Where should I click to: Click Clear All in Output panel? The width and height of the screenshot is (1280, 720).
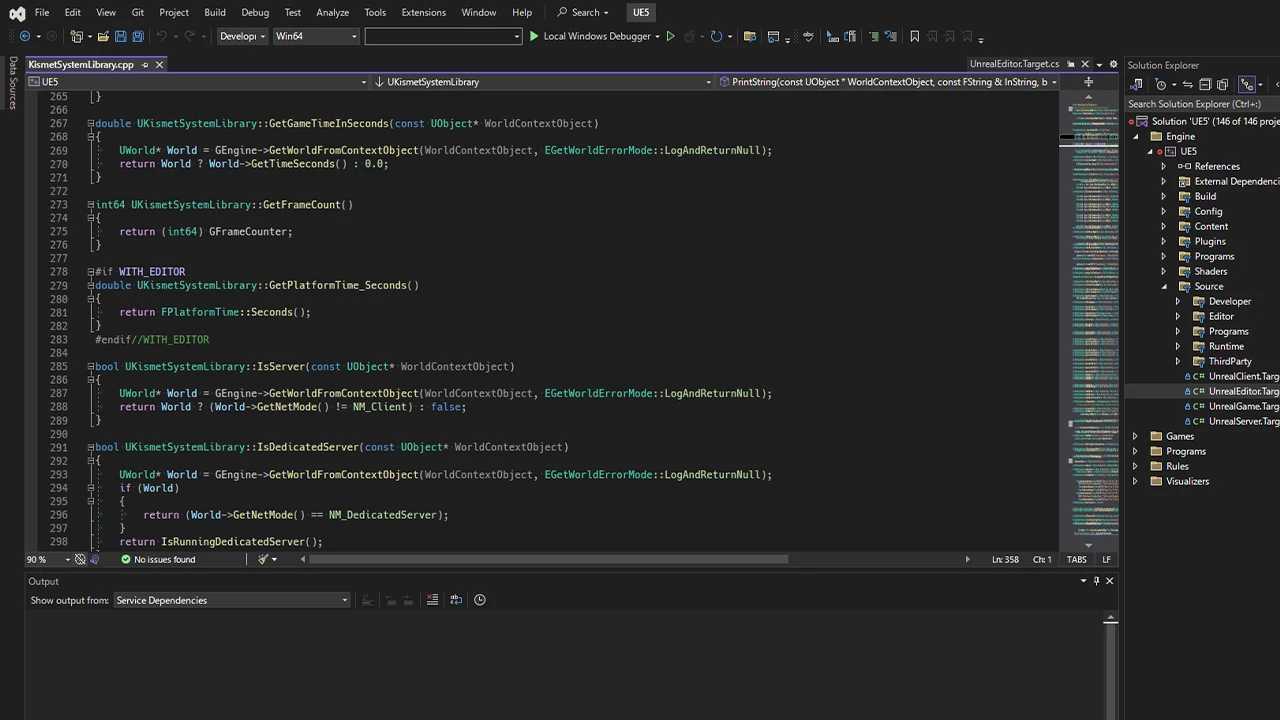point(432,600)
